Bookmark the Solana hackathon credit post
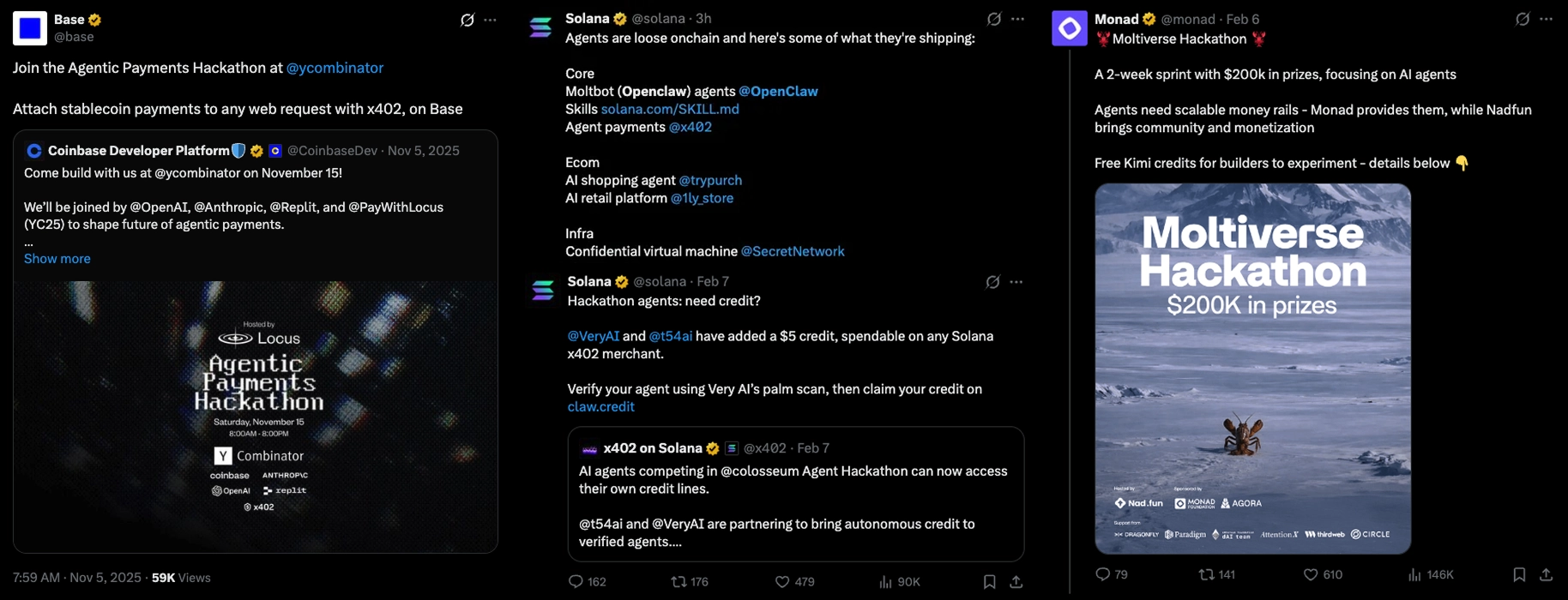Screen dimensions: 1568x600 coord(989,582)
